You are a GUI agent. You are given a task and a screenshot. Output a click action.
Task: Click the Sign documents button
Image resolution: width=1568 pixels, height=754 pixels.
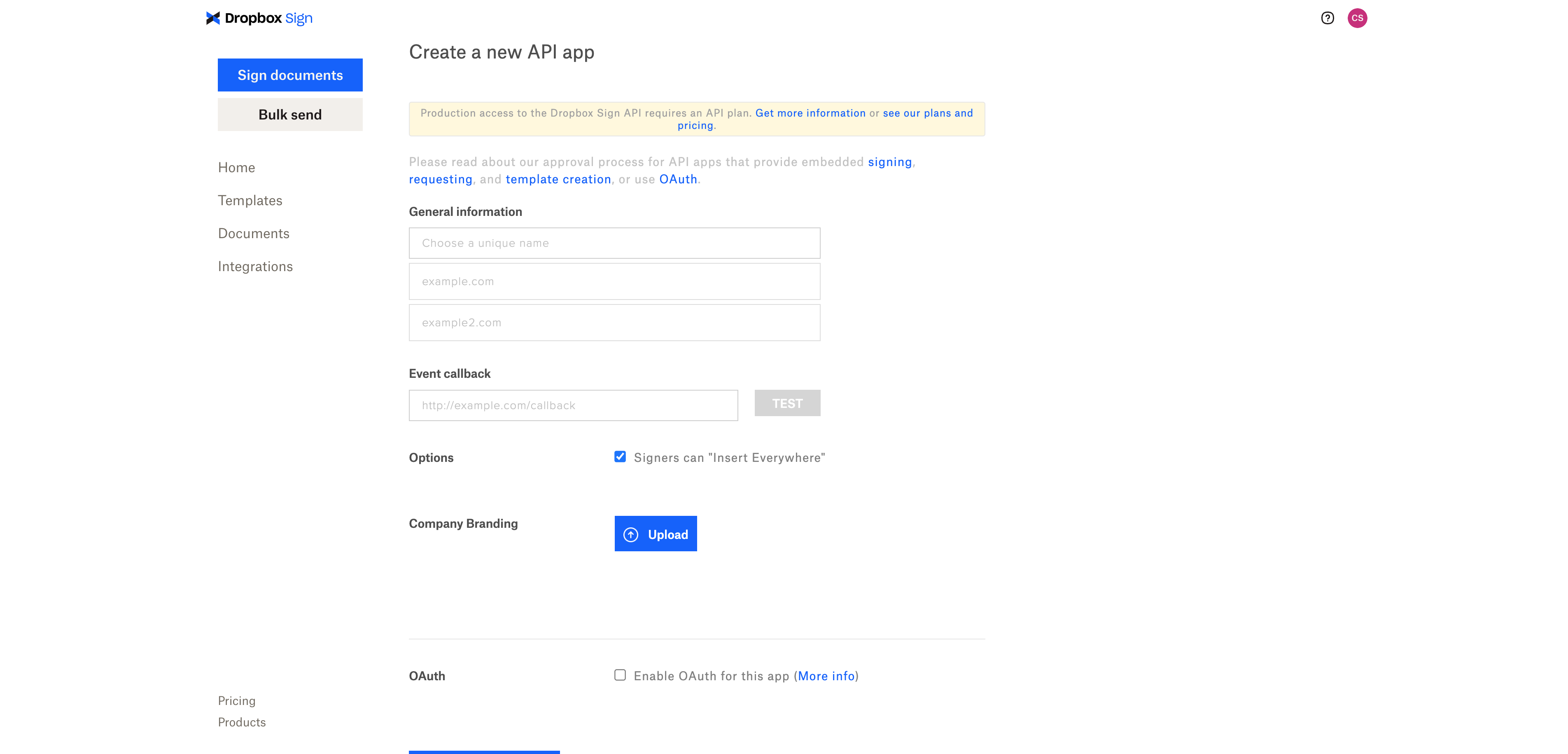(x=290, y=75)
